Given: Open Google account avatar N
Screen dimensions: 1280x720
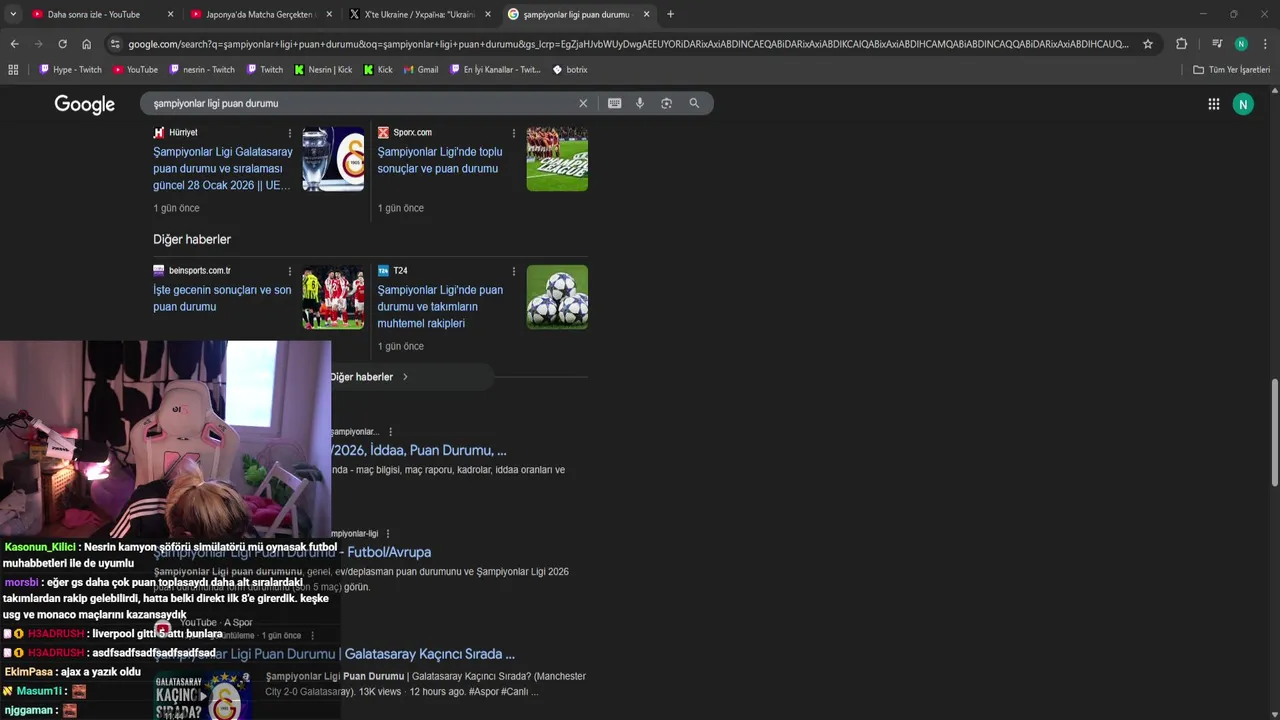Looking at the screenshot, I should (1243, 104).
